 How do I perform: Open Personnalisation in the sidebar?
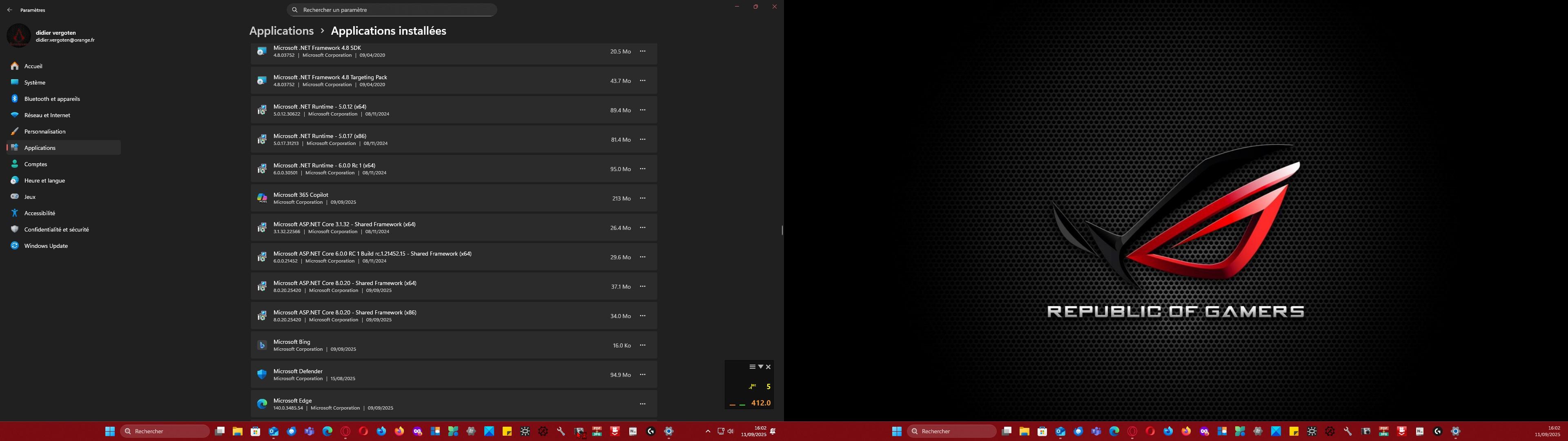(63, 131)
